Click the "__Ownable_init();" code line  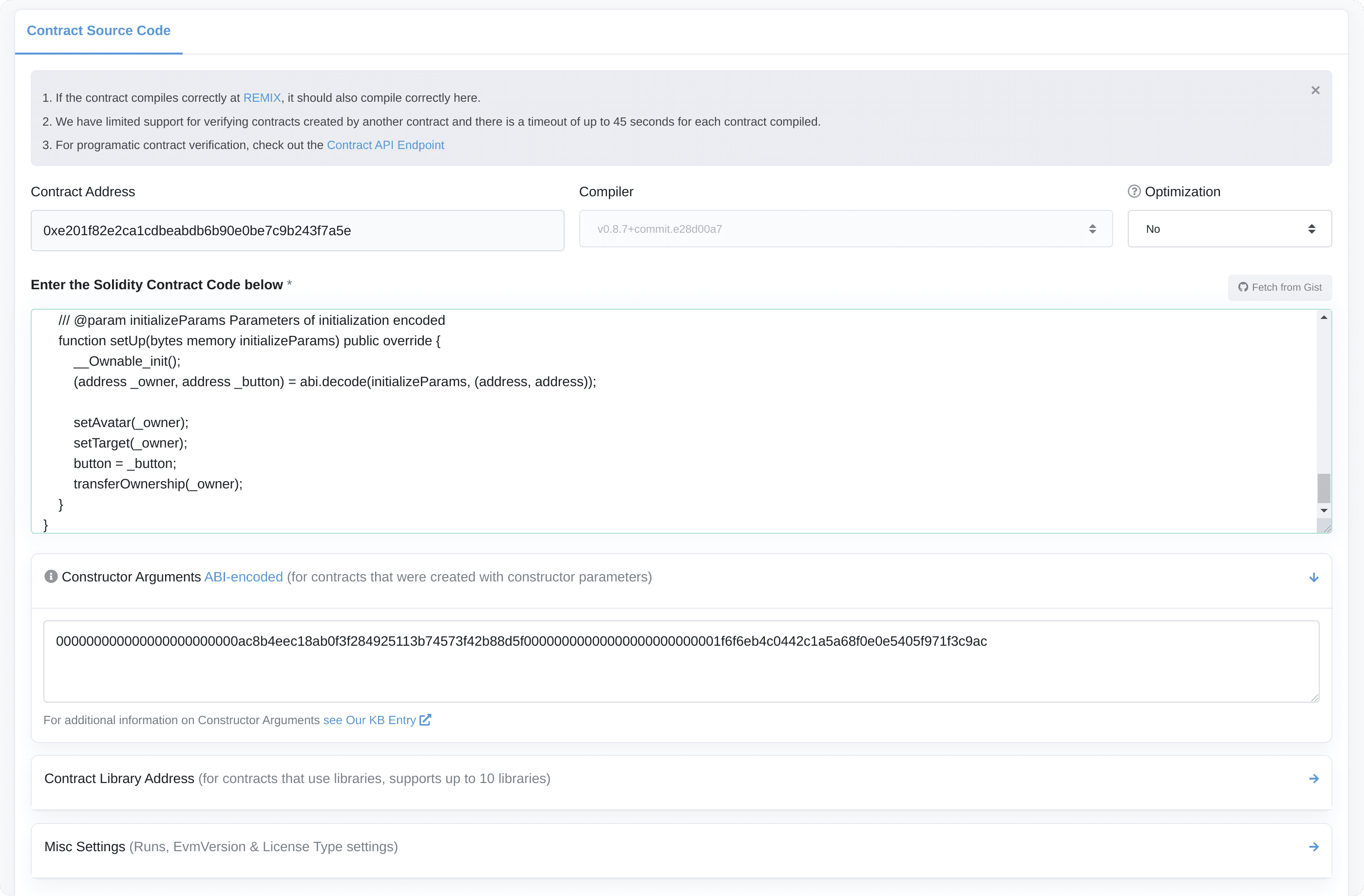tap(127, 361)
